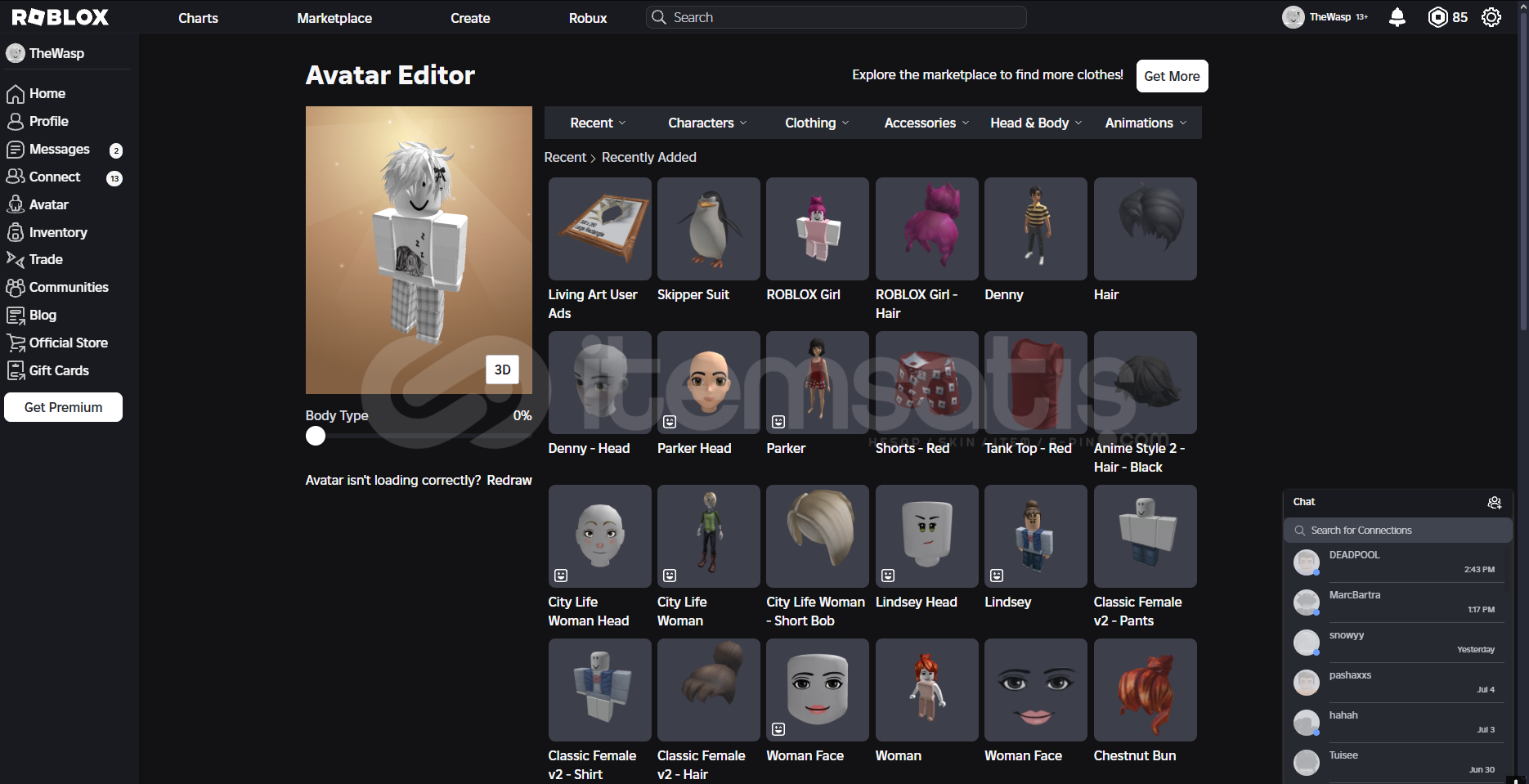Select the Chestnut Bun hair

pos(1146,702)
